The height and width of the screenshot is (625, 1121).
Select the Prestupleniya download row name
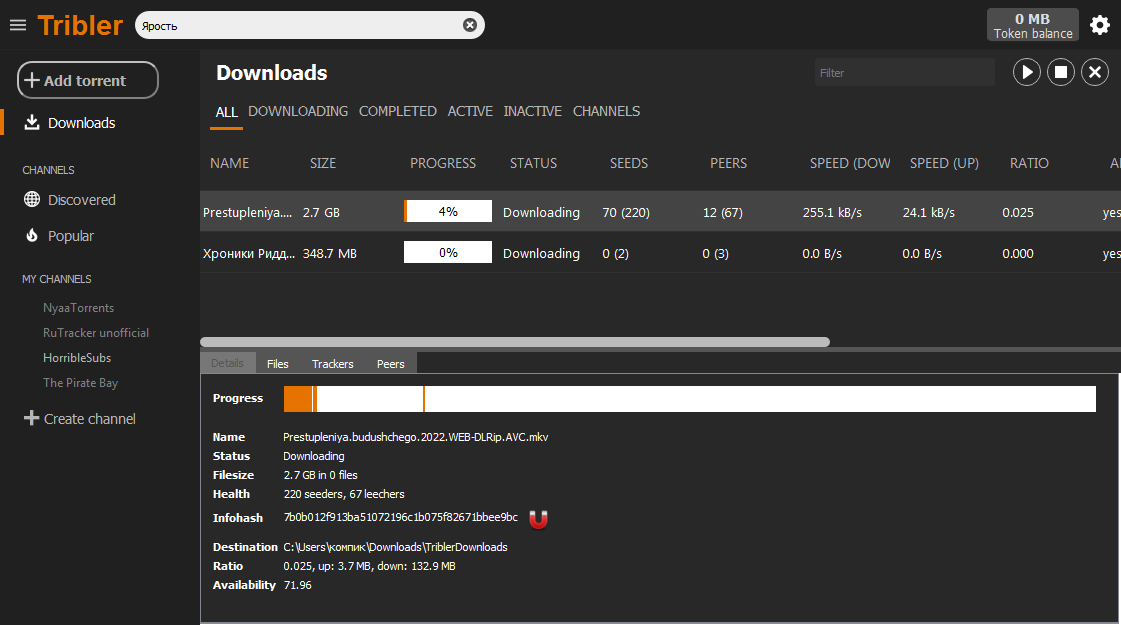pyautogui.click(x=247, y=212)
